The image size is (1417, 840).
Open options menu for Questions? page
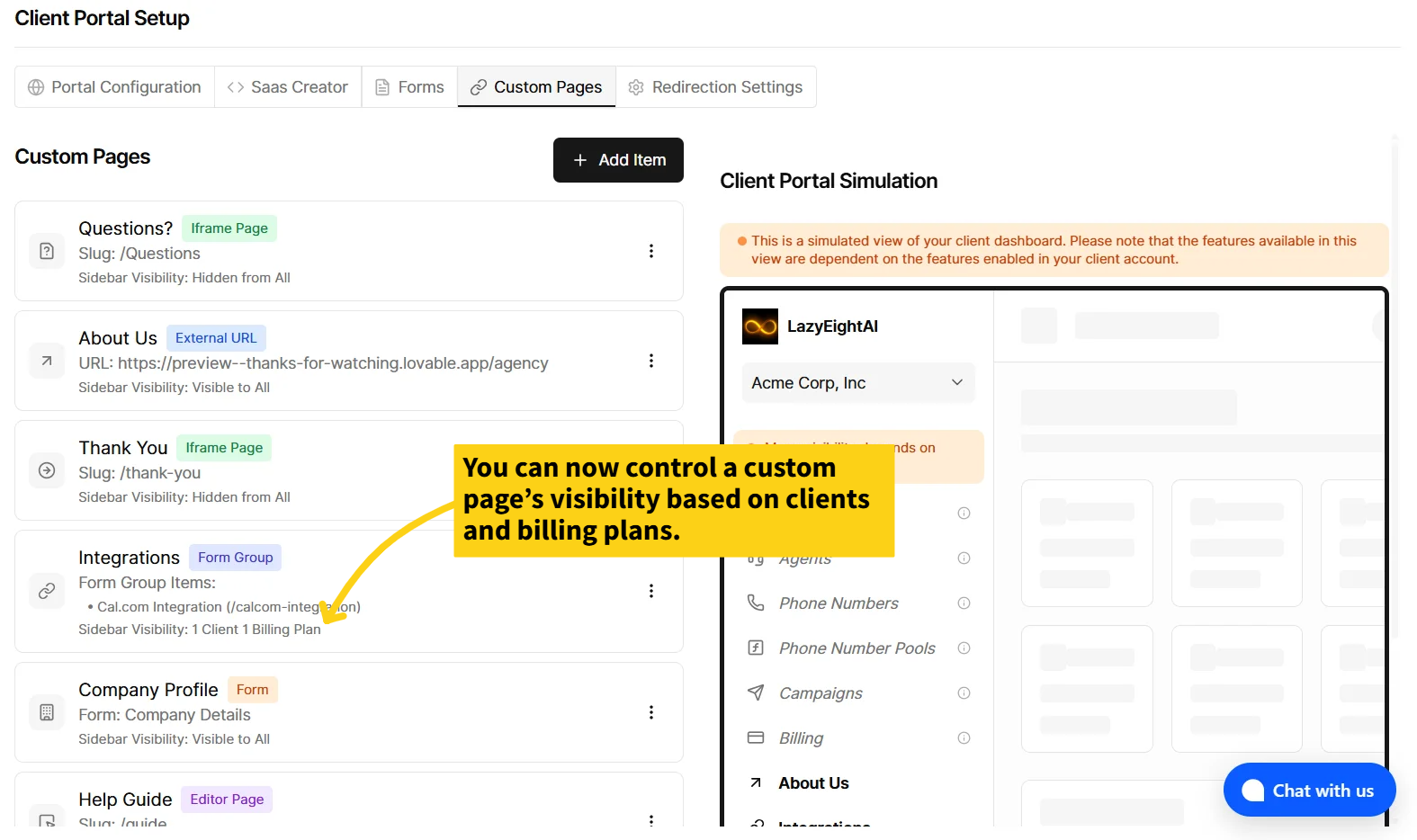[651, 251]
